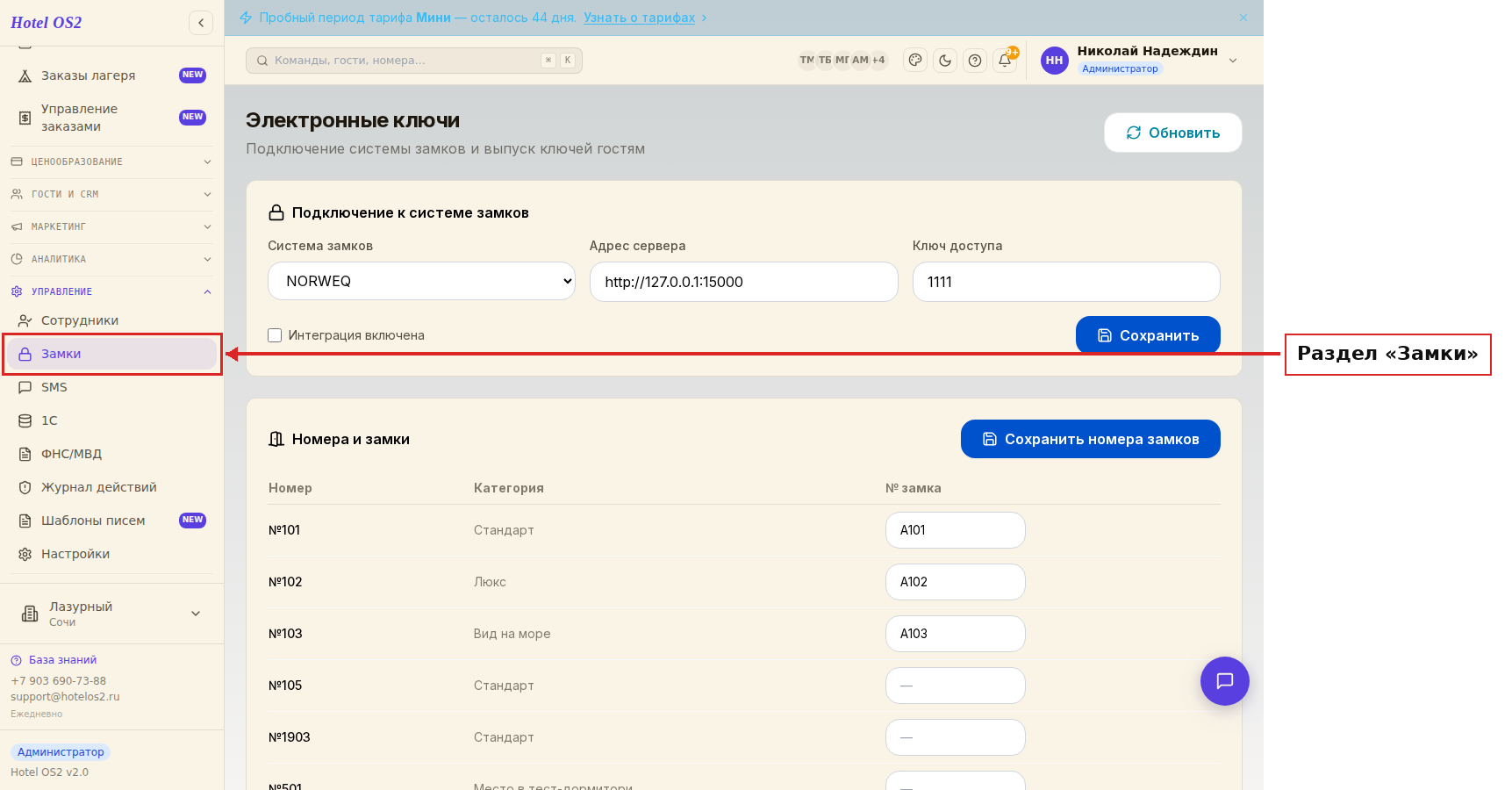Click the Обновить button
This screenshot has height=790, width=1512.
point(1173,133)
